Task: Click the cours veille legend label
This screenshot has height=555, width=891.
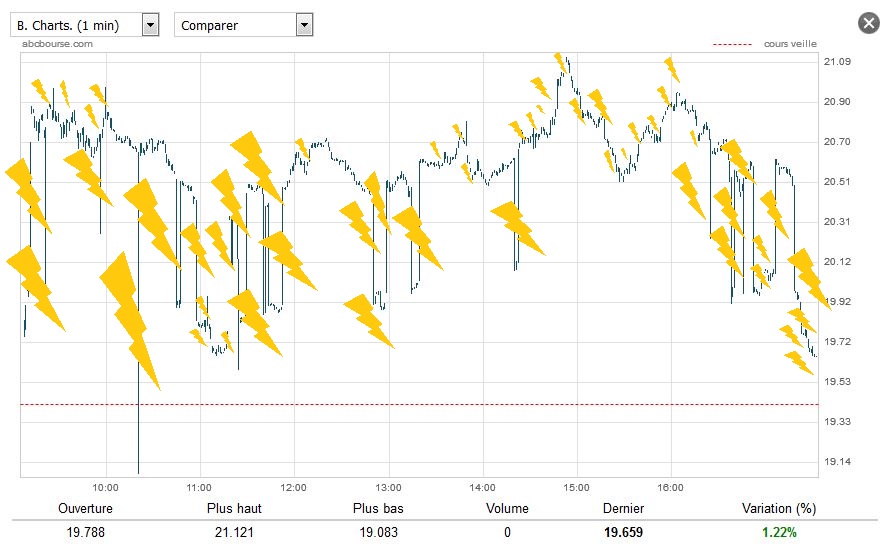Action: click(x=790, y=44)
